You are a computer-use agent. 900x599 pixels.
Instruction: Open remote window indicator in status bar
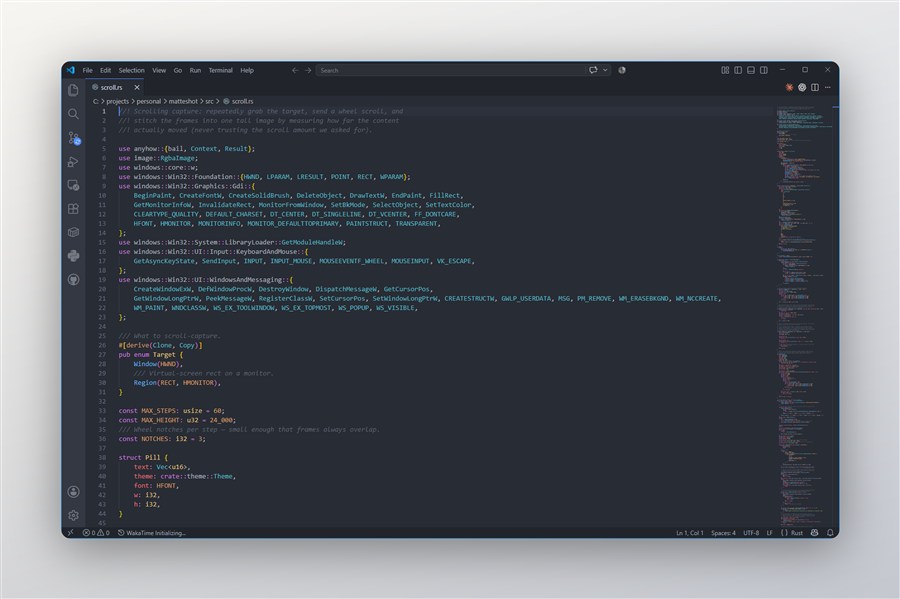pos(70,532)
